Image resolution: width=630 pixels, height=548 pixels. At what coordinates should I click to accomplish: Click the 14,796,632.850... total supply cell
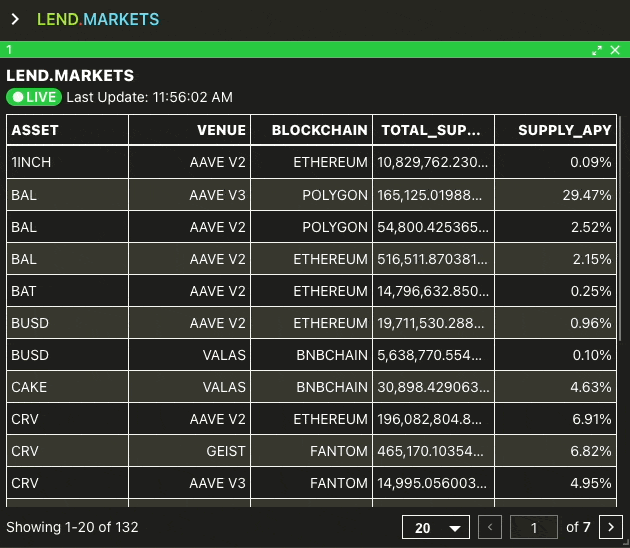434,291
